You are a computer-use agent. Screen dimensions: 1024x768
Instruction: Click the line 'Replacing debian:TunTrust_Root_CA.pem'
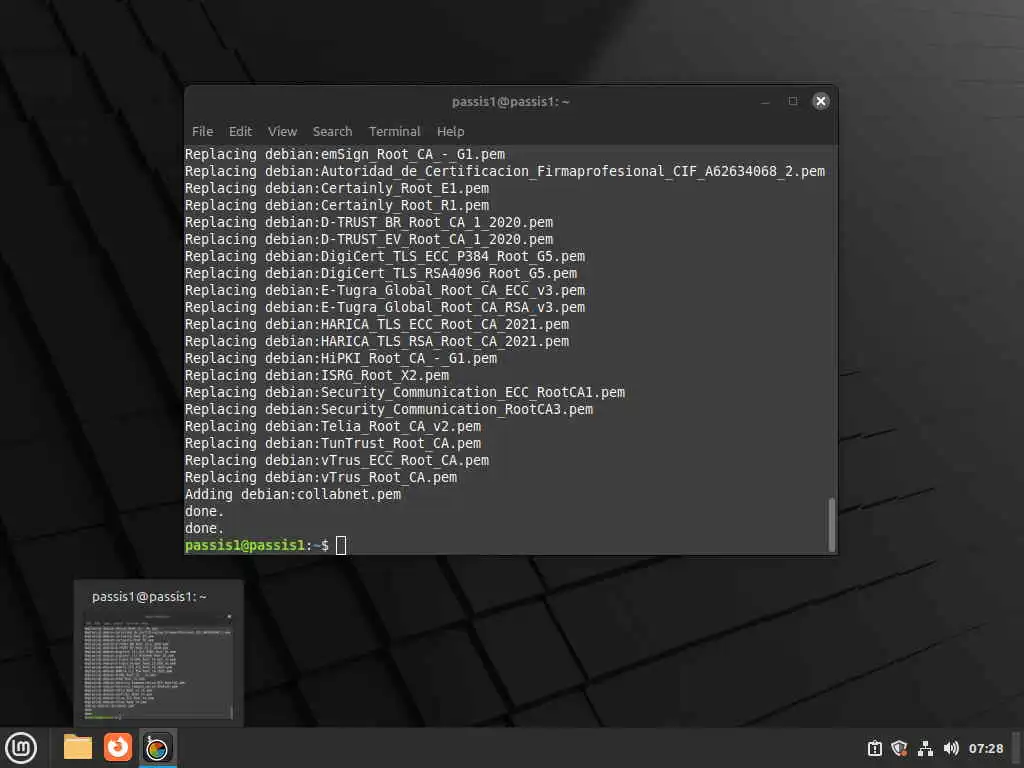332,443
